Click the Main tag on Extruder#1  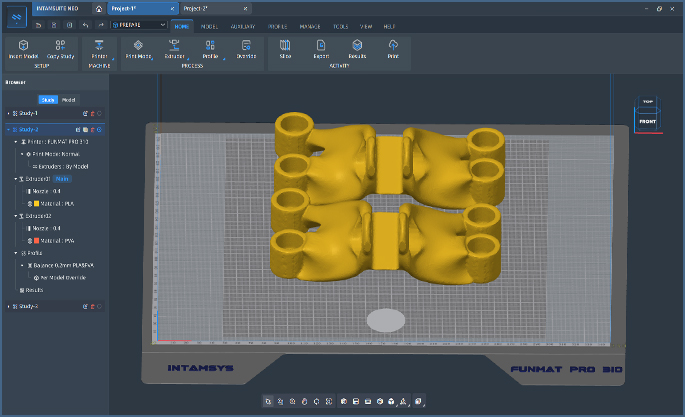(60, 179)
